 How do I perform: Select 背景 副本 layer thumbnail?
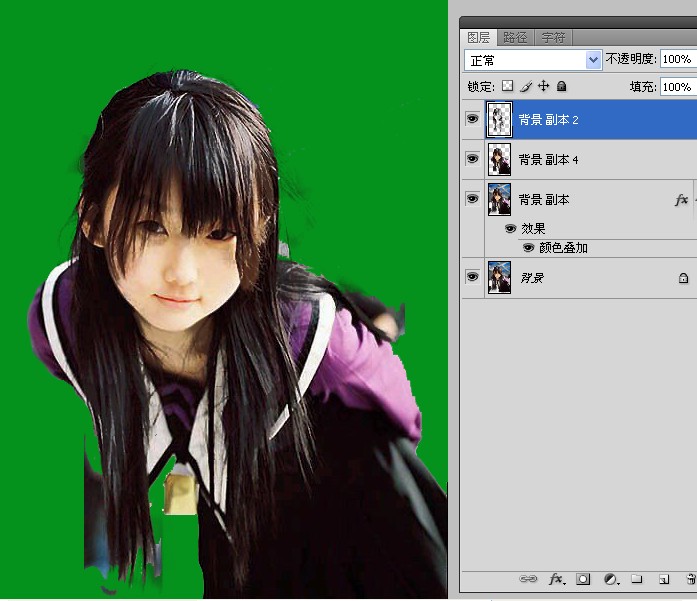pyautogui.click(x=499, y=199)
